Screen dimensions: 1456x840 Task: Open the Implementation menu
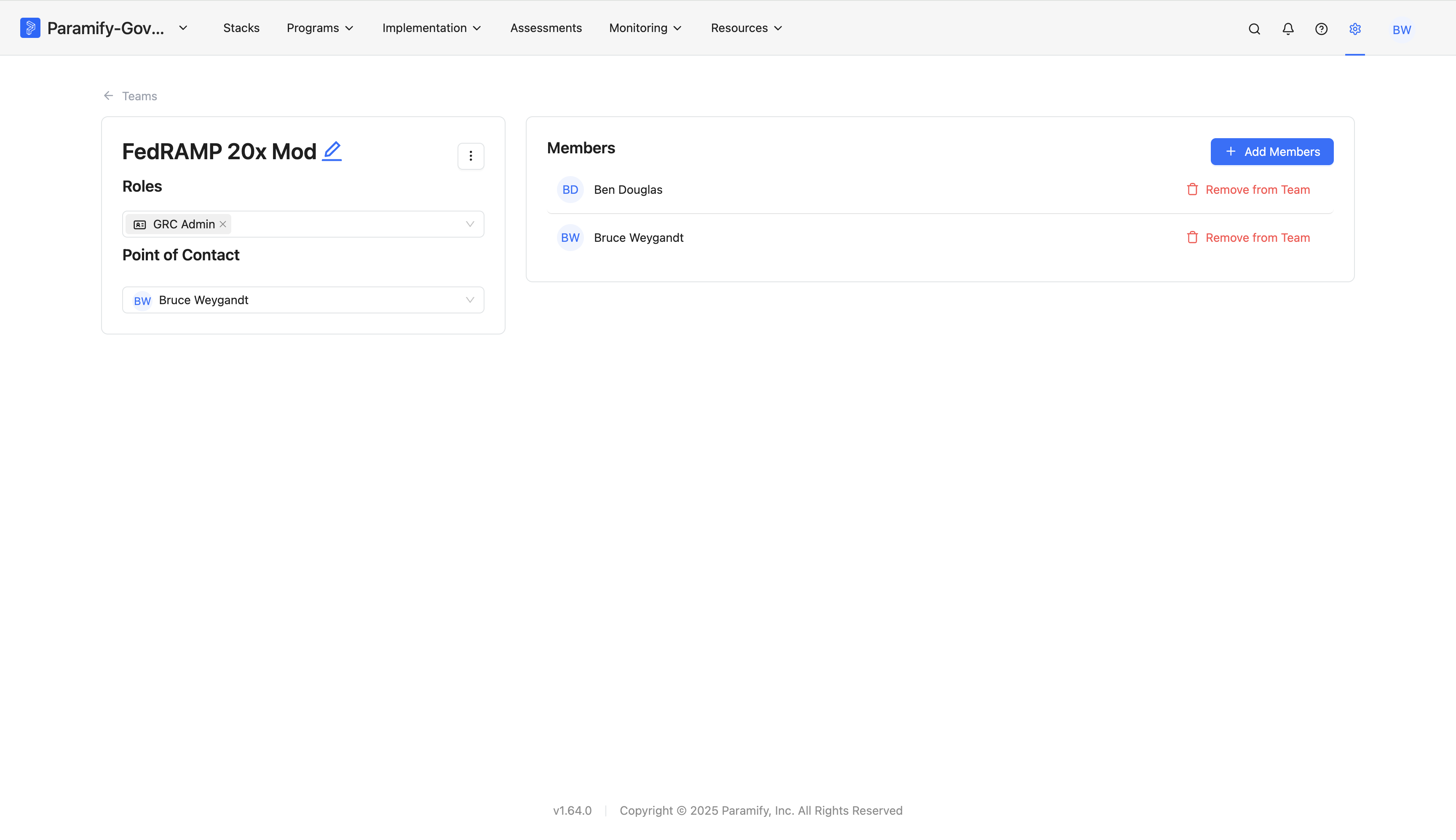pos(431,28)
